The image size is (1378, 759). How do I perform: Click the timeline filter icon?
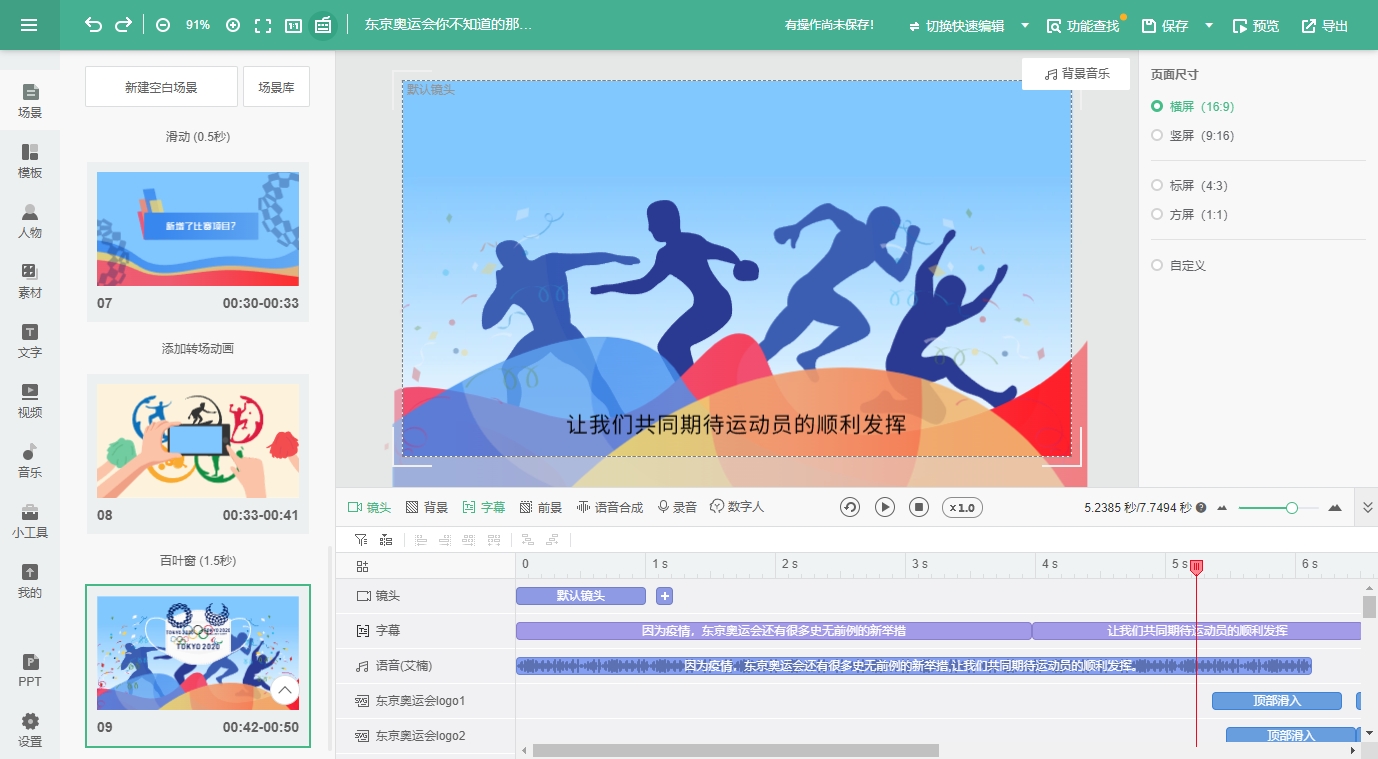361,540
